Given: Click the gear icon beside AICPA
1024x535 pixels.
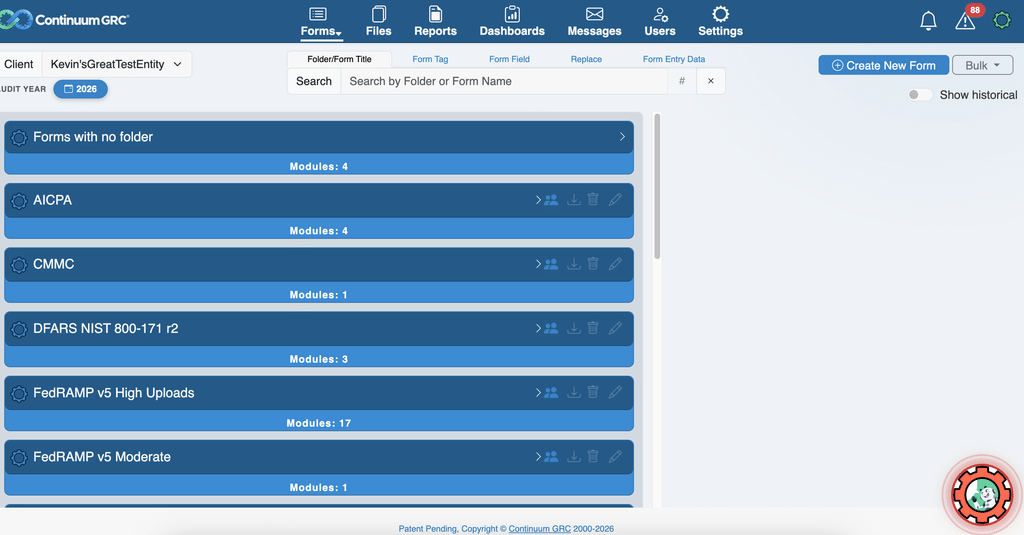Looking at the screenshot, I should 19,201.
